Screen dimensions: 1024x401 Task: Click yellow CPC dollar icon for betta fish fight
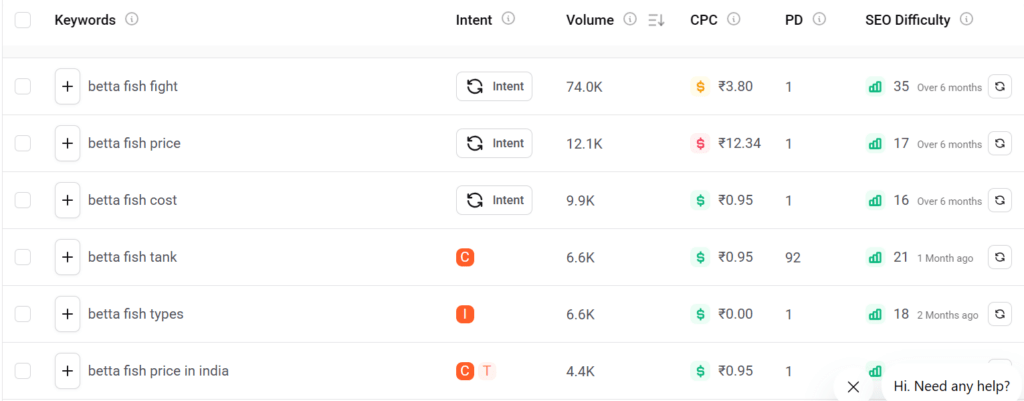tap(700, 86)
